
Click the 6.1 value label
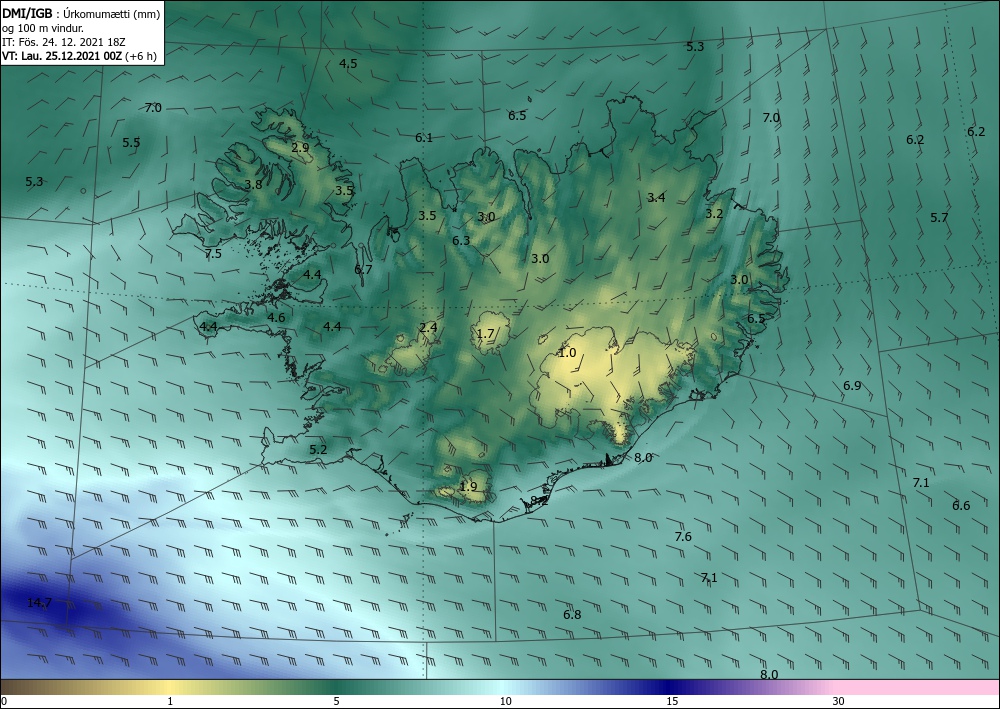pos(424,138)
